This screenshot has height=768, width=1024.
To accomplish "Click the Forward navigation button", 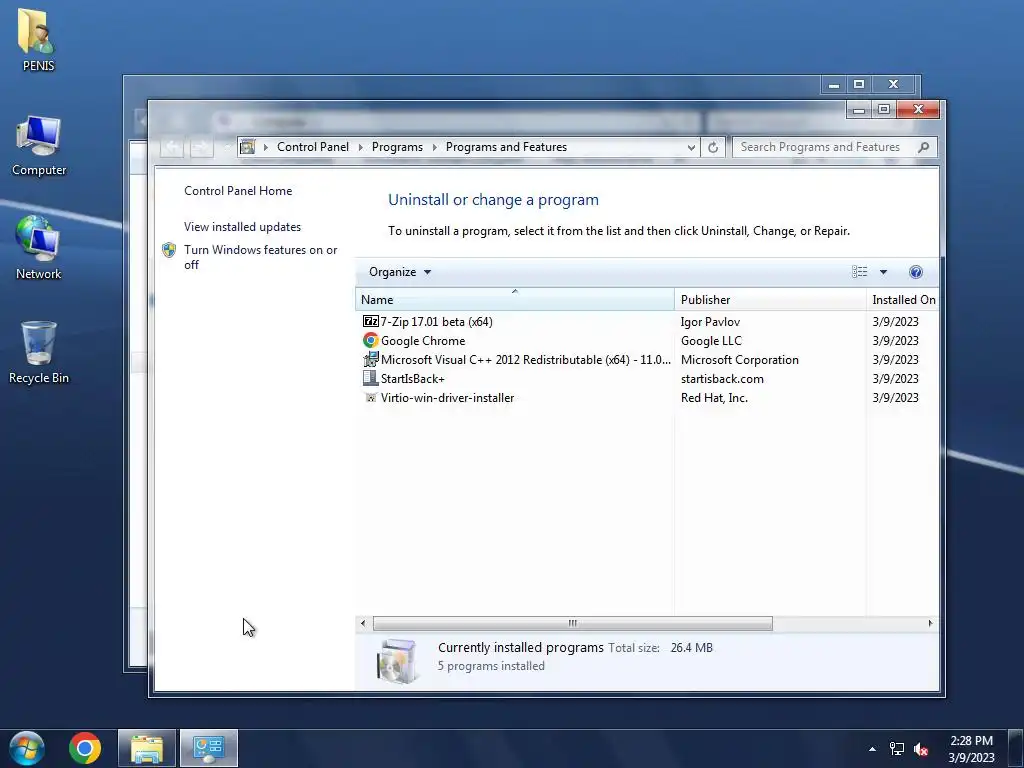I will [x=201, y=147].
